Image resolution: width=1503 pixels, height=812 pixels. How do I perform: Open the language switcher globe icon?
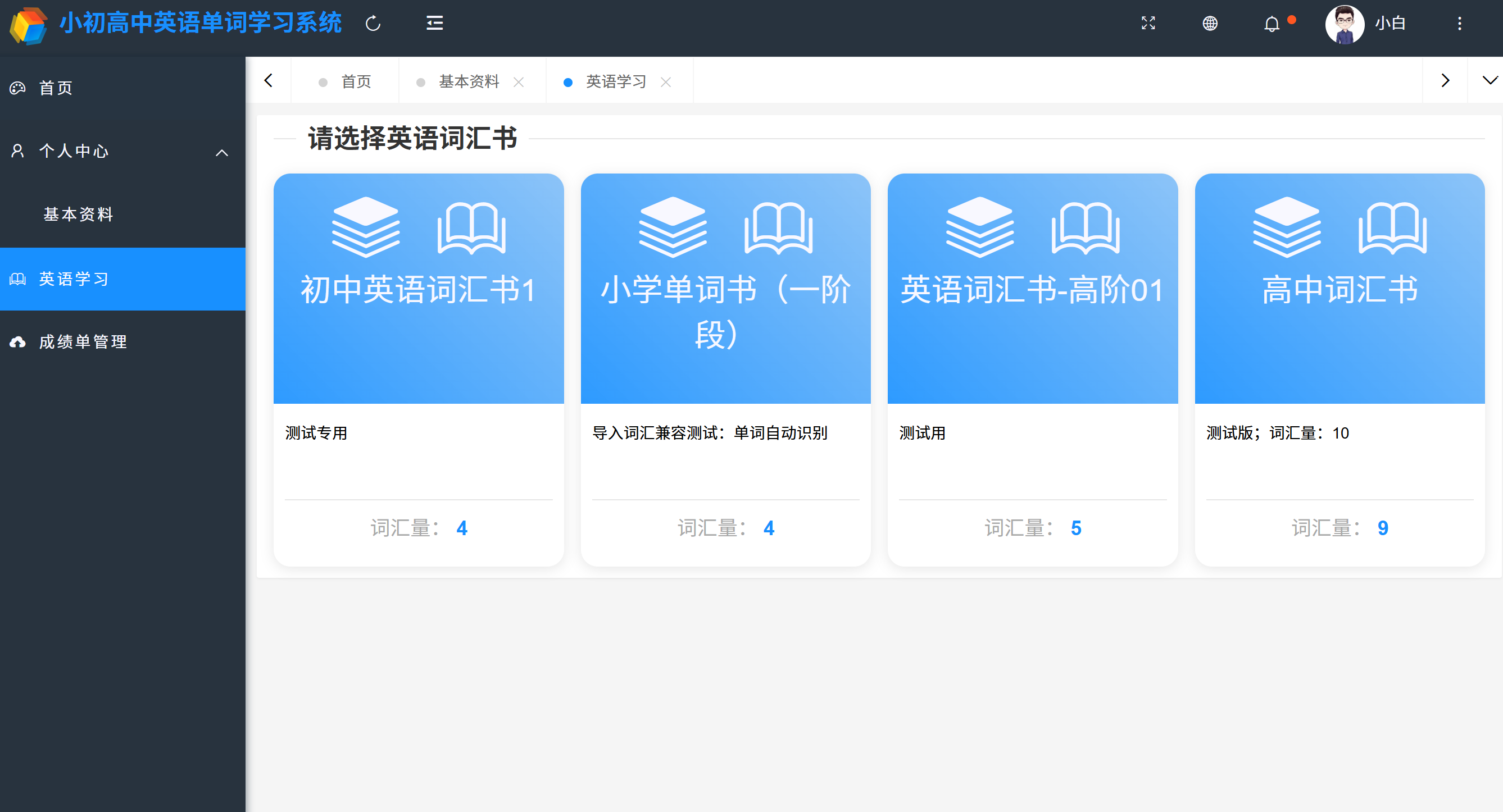pyautogui.click(x=1210, y=24)
